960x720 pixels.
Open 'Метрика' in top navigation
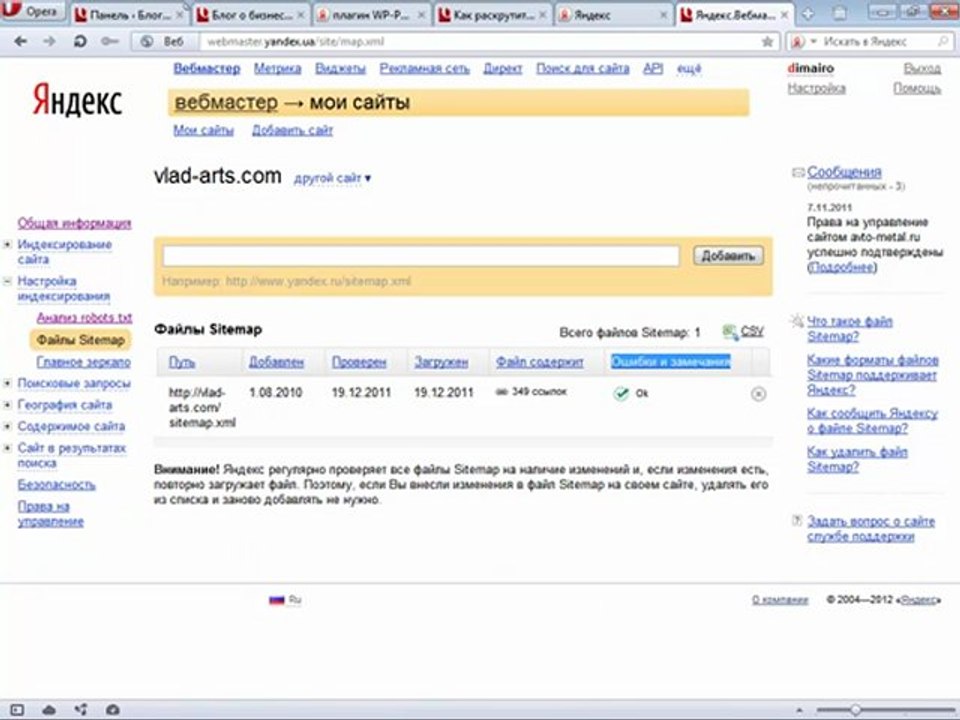(x=277, y=69)
